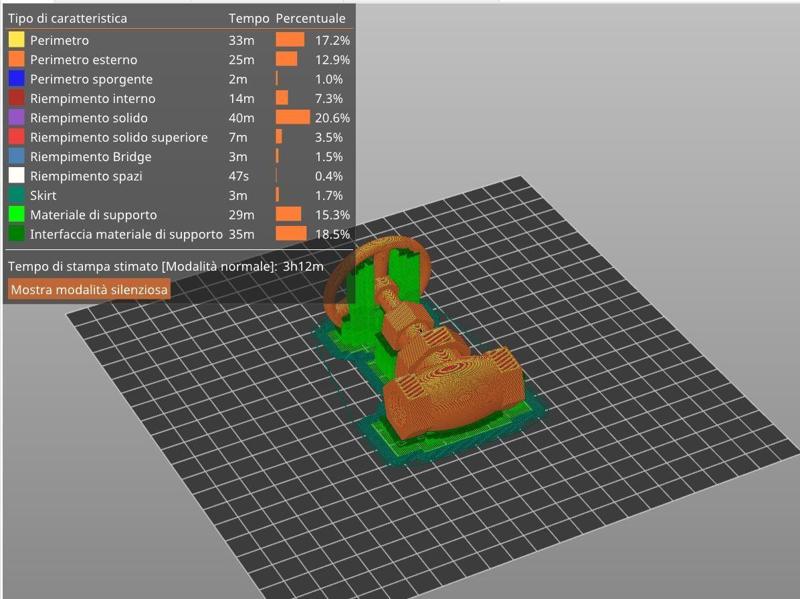Toggle Riempimento interno dark red swatch

coord(16,98)
